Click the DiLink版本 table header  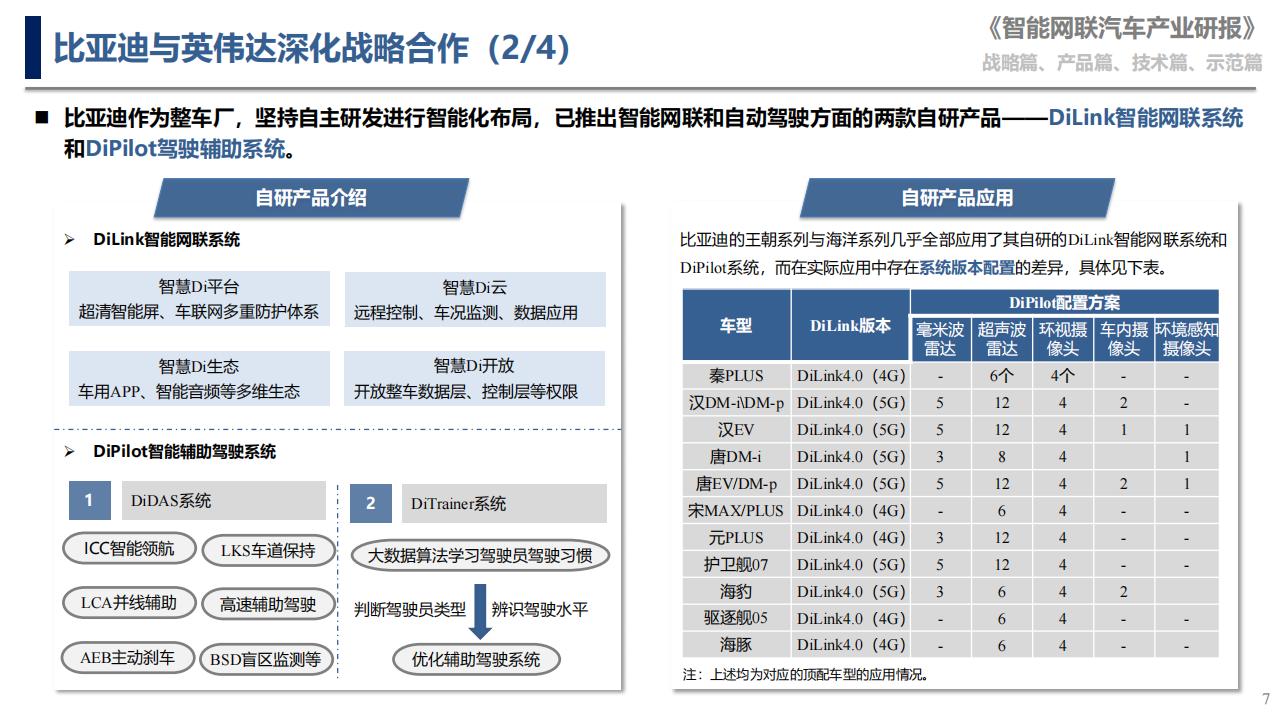[850, 325]
